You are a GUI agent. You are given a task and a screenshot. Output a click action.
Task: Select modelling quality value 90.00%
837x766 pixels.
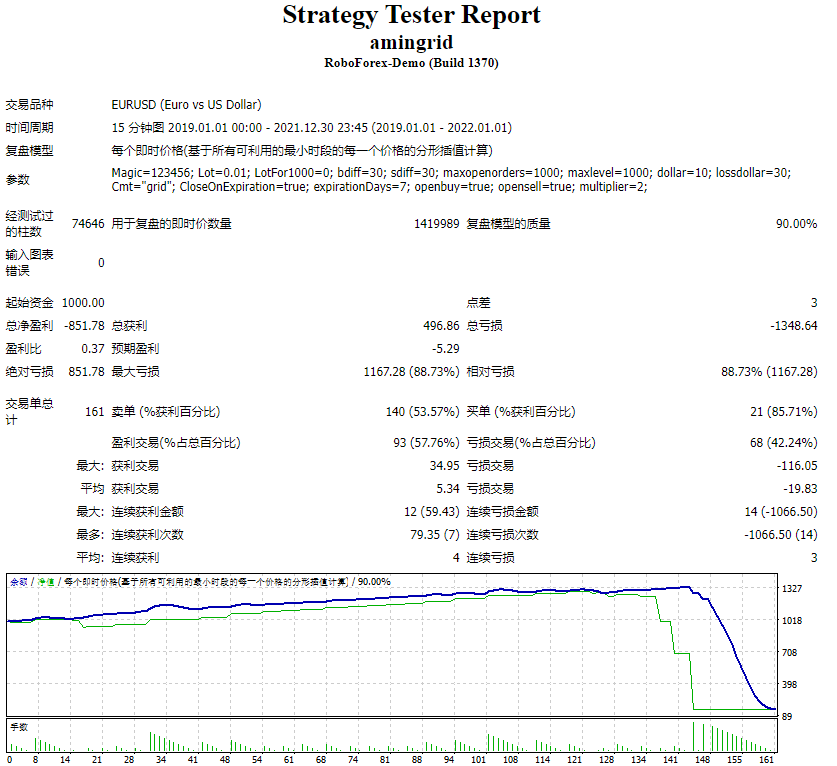point(796,224)
